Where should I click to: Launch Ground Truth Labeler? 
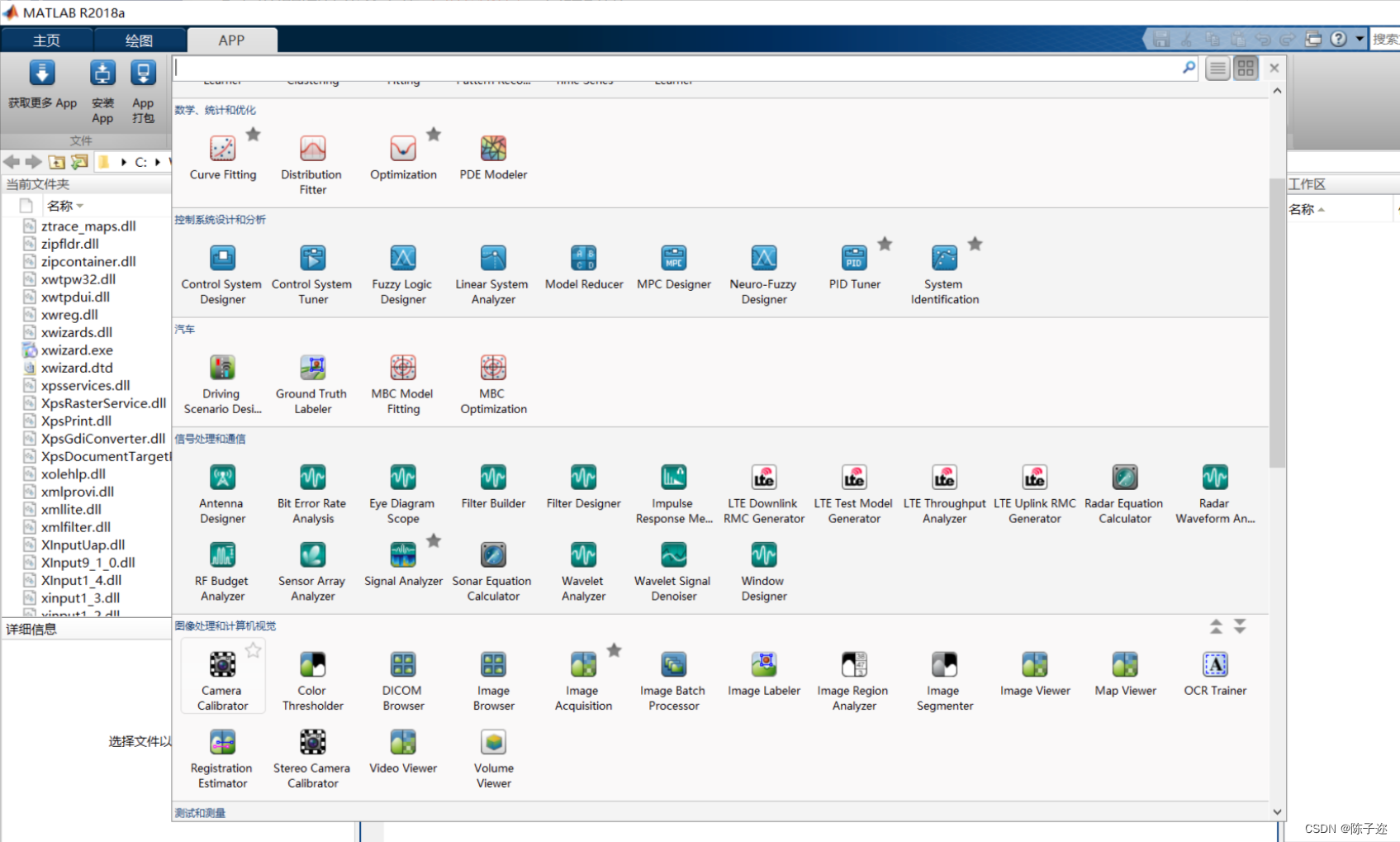pos(312,384)
